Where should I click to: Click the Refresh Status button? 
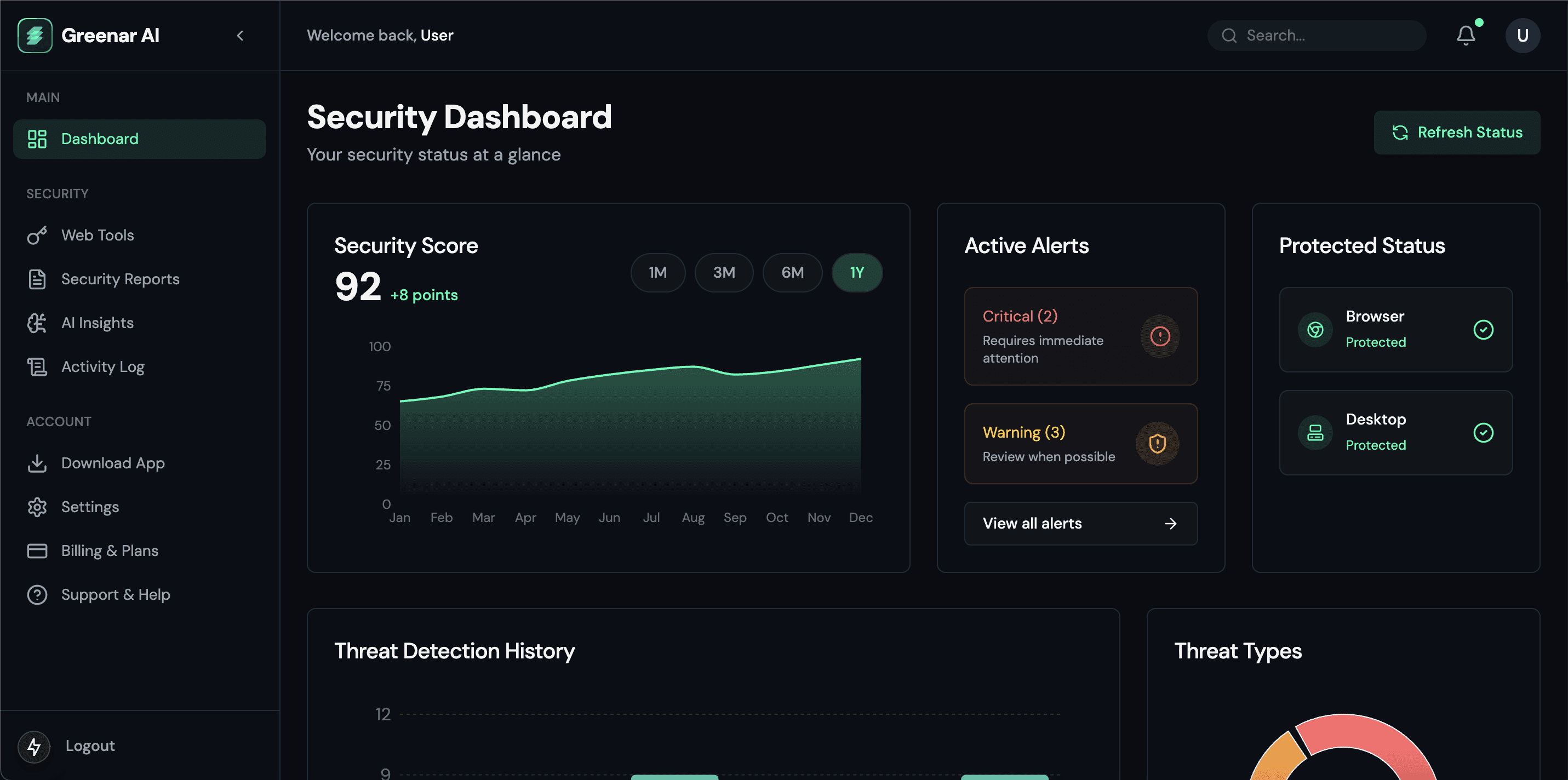tap(1457, 132)
